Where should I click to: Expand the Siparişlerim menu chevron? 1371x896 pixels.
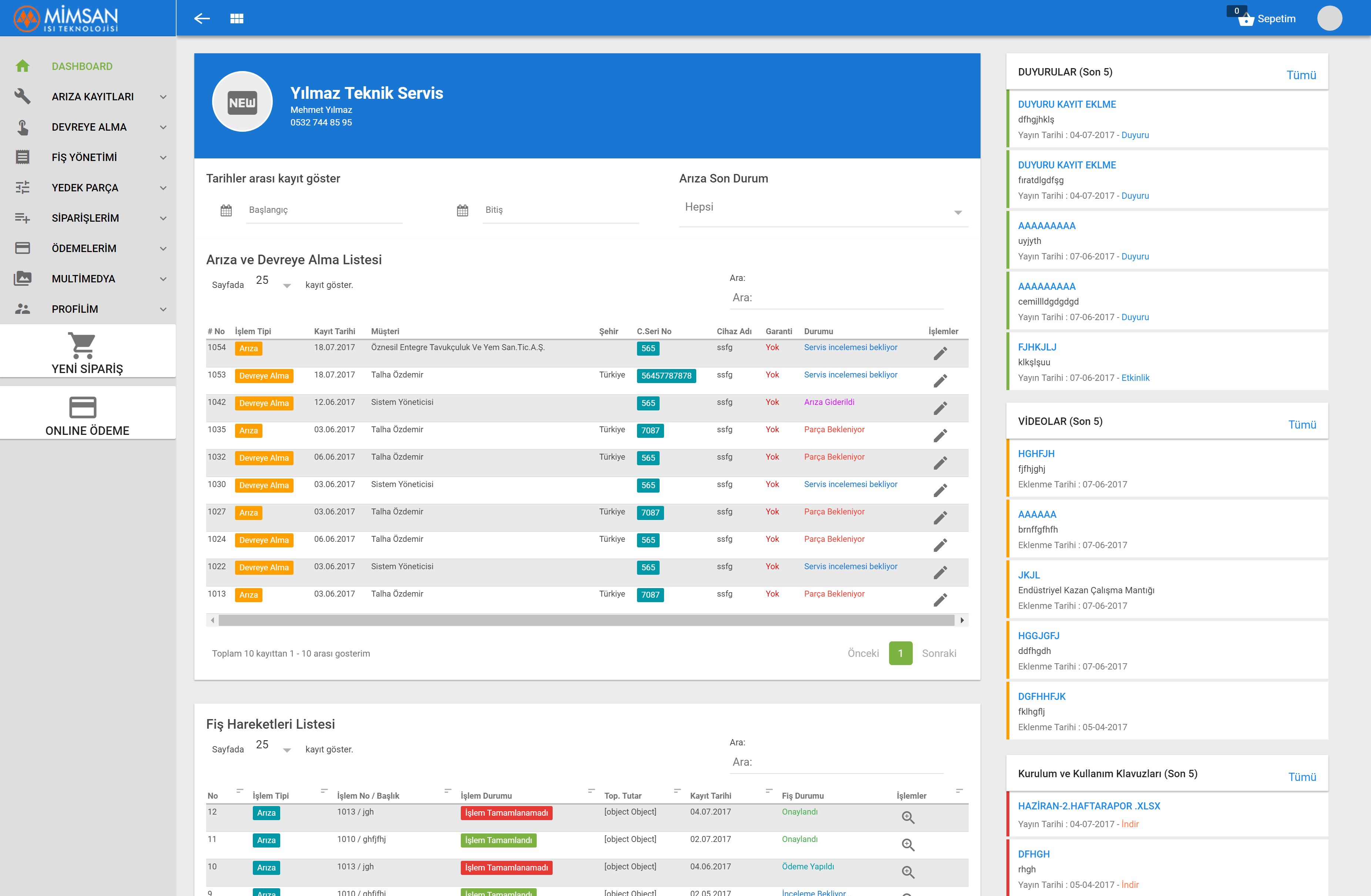[x=163, y=218]
